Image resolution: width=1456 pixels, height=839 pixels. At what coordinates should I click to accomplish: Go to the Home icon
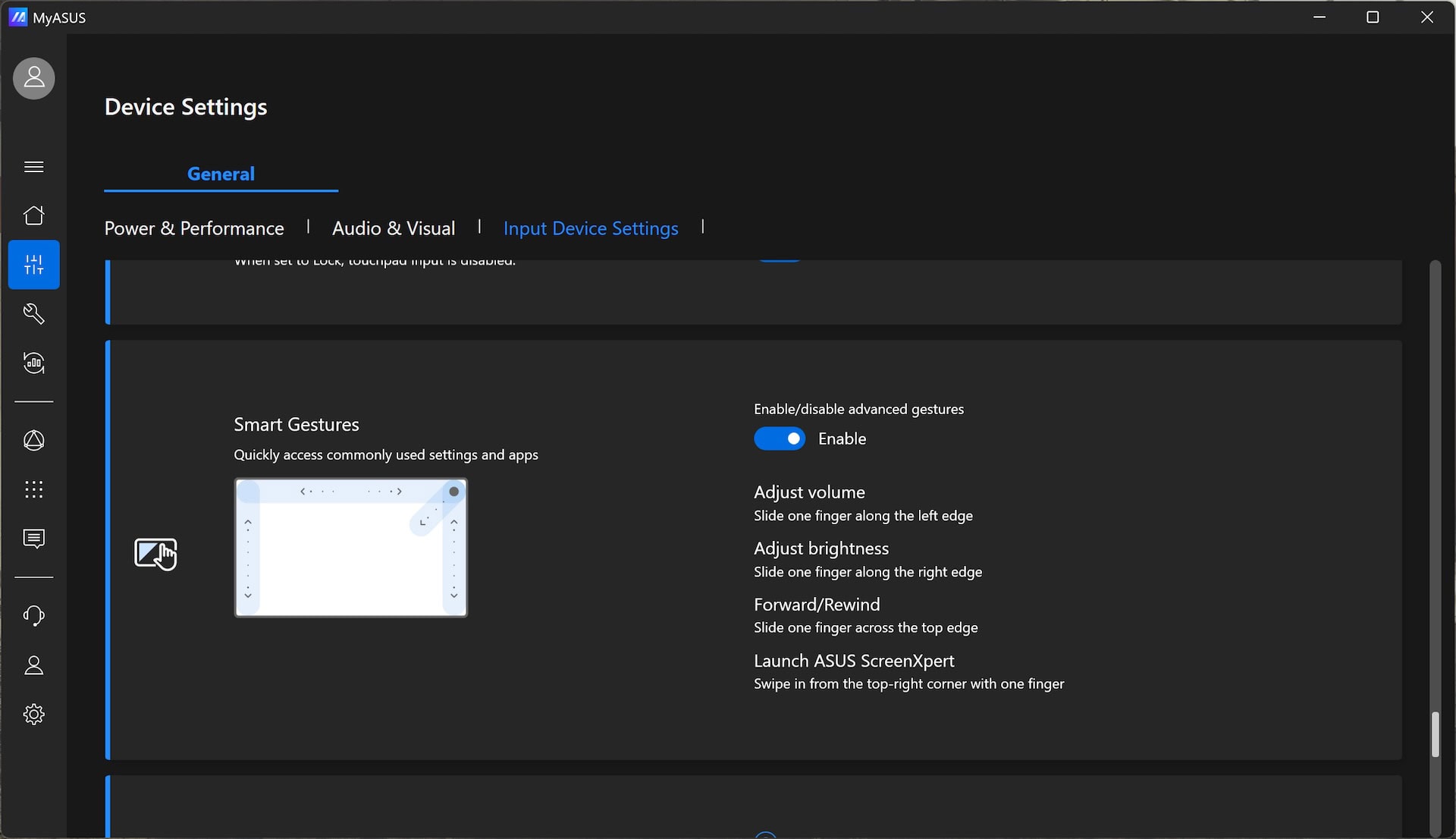point(34,215)
